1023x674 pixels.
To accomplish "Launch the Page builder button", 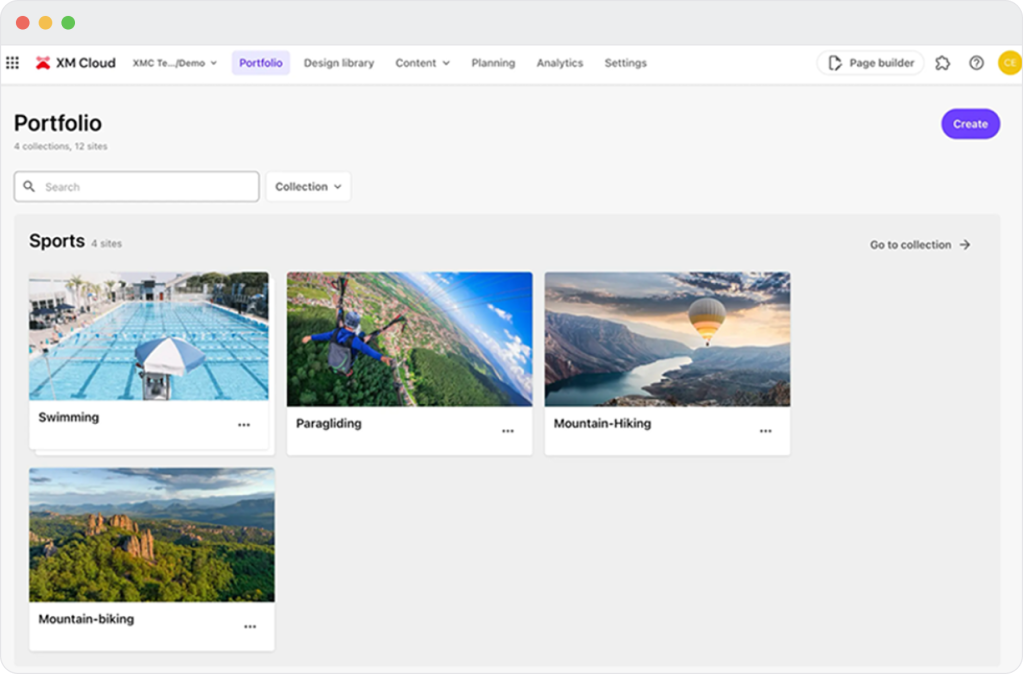I will [870, 63].
